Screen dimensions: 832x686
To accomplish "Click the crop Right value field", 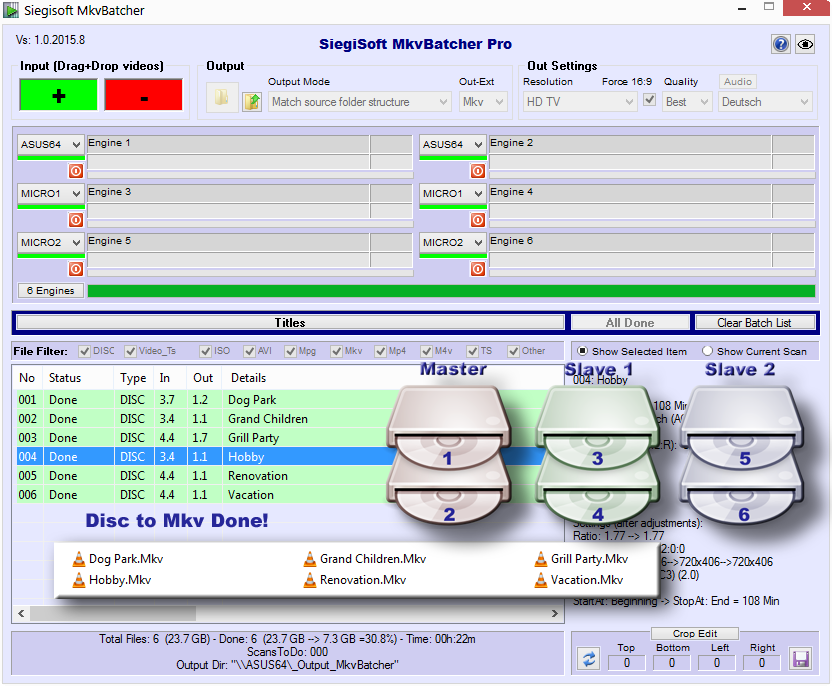I will pyautogui.click(x=762, y=663).
